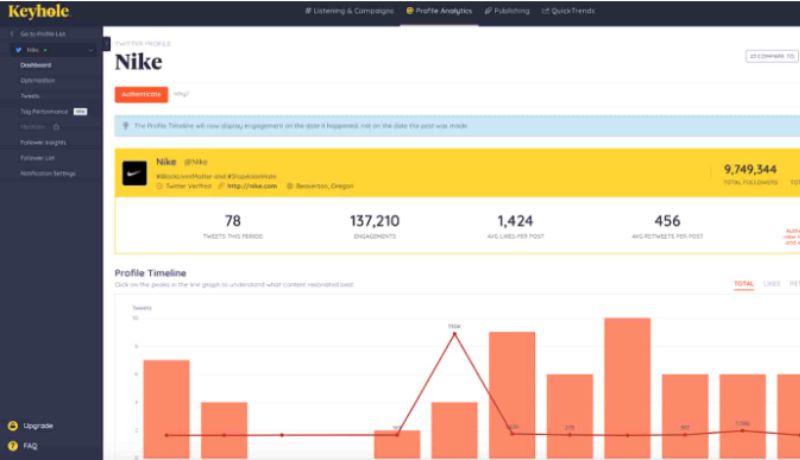Select the Profile Analytics tab
Screen dimensions: 800x460
click(439, 11)
